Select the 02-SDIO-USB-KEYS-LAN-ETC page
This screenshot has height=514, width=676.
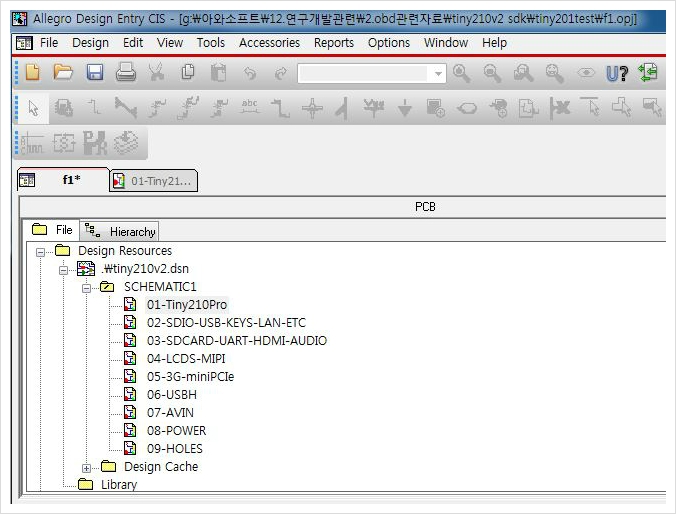click(x=226, y=323)
